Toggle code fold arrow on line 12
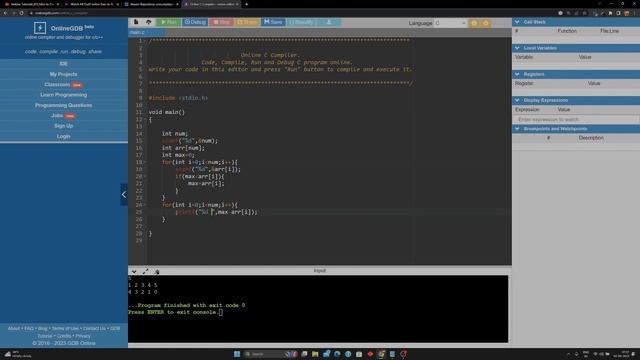This screenshot has height=360, width=640. point(145,120)
